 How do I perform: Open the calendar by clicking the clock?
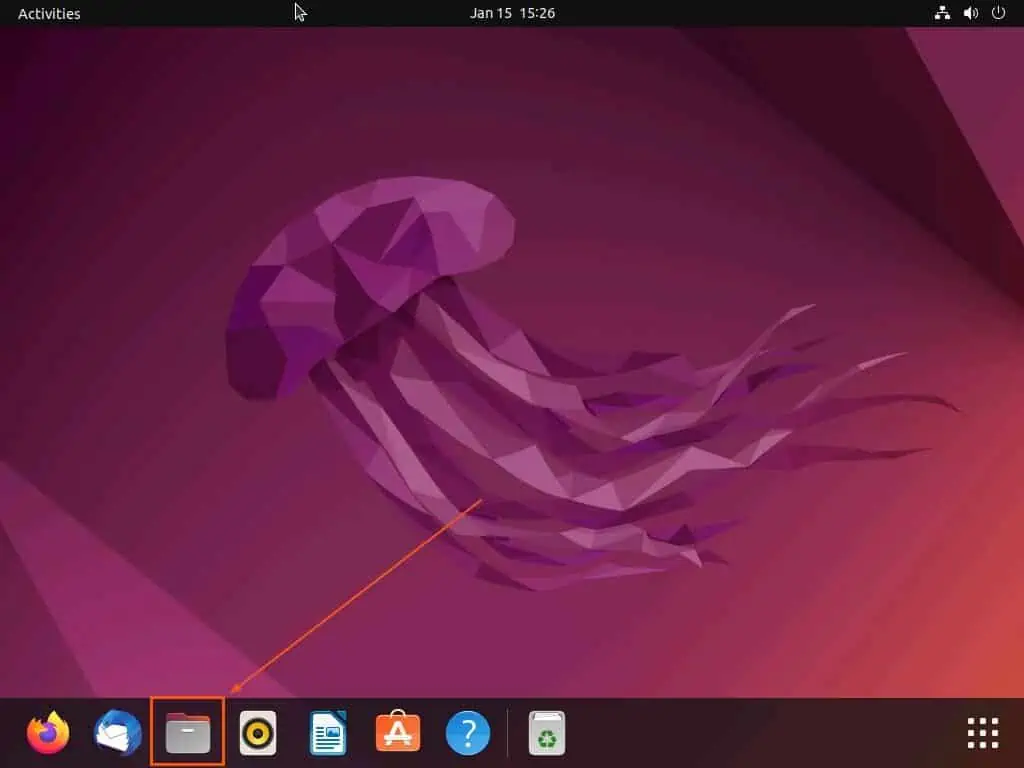coord(511,13)
